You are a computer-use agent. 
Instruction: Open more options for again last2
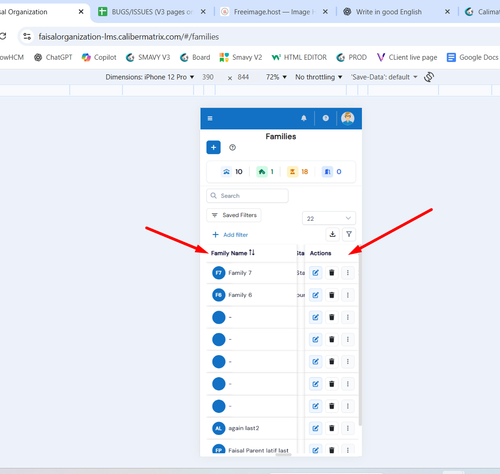coord(348,428)
